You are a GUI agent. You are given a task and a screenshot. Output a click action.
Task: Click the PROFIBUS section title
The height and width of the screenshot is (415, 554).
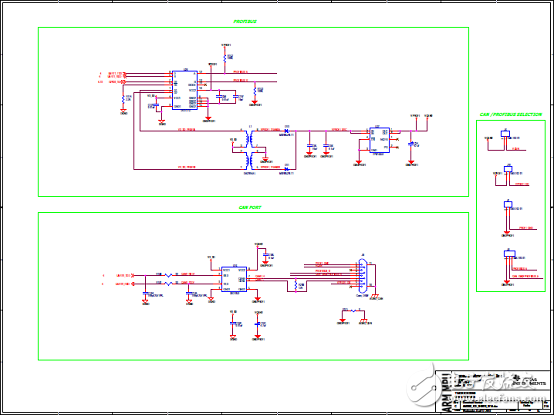tap(245, 22)
